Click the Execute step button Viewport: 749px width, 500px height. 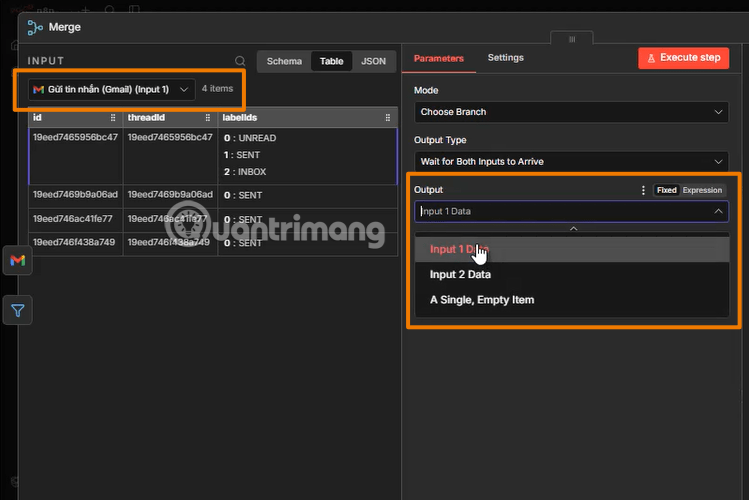683,58
